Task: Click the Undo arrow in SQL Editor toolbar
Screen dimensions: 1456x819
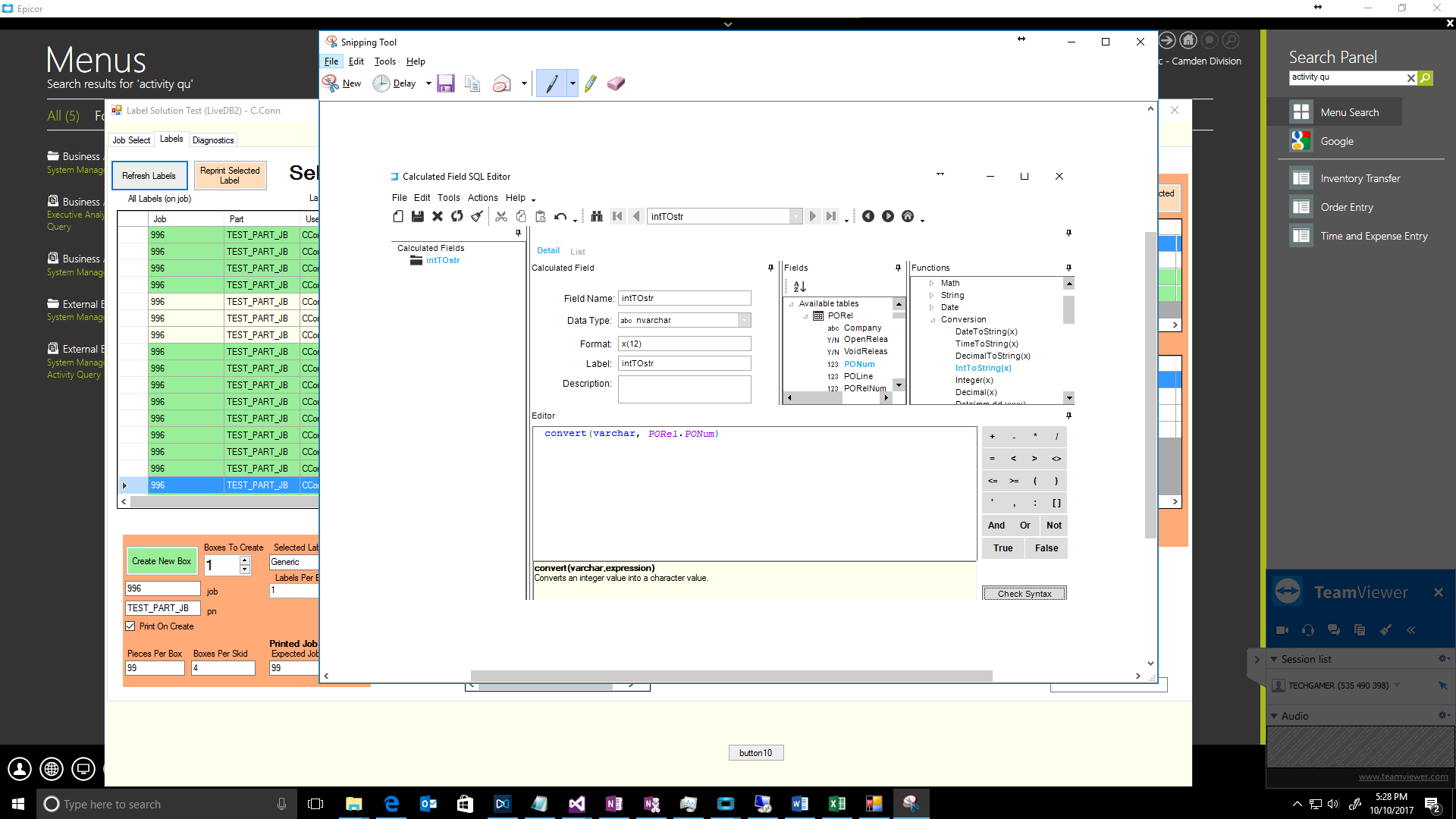Action: (x=560, y=216)
